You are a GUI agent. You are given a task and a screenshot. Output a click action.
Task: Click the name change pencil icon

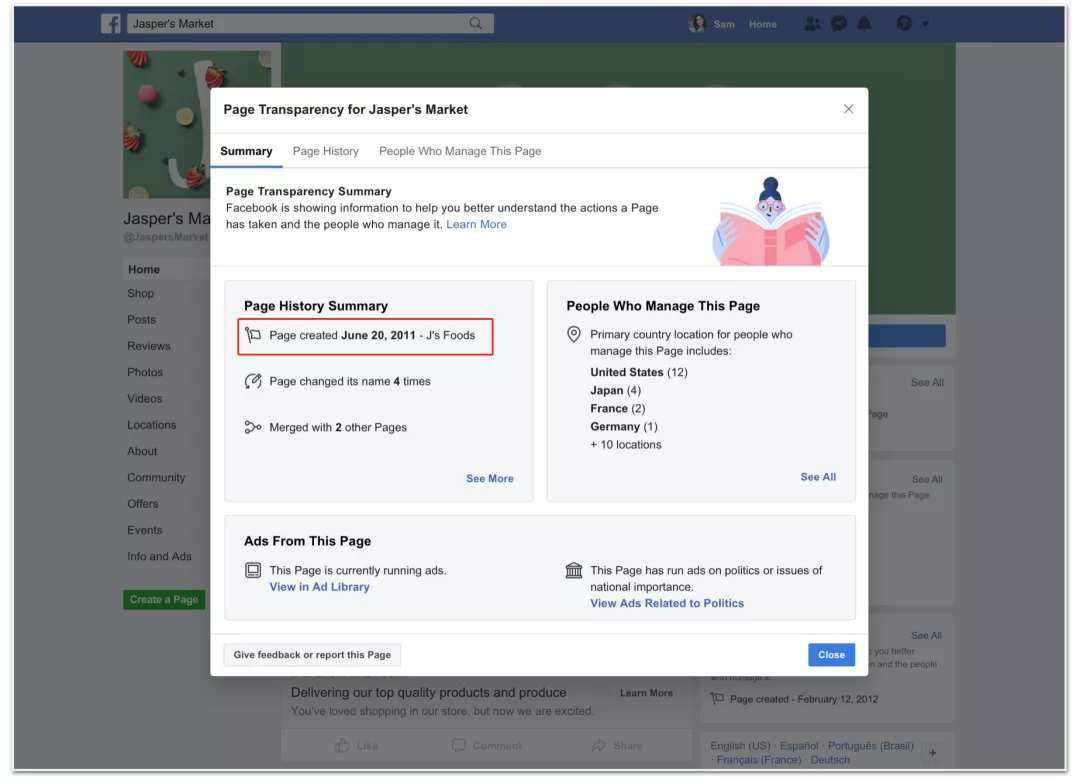tap(253, 381)
